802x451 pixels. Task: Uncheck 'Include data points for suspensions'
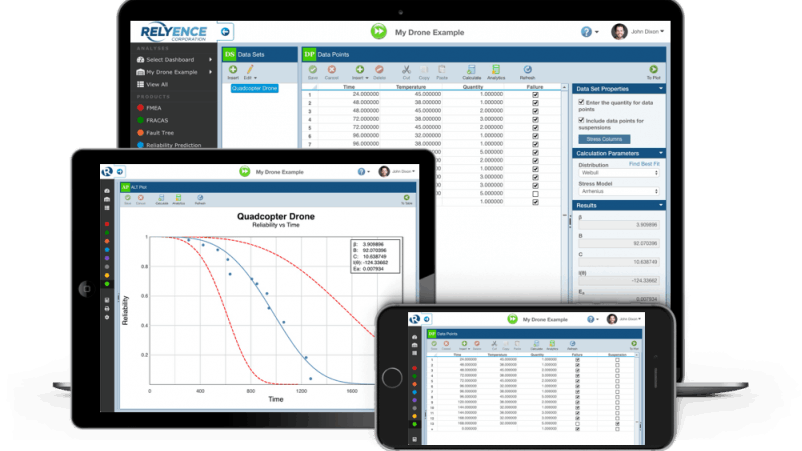point(580,120)
